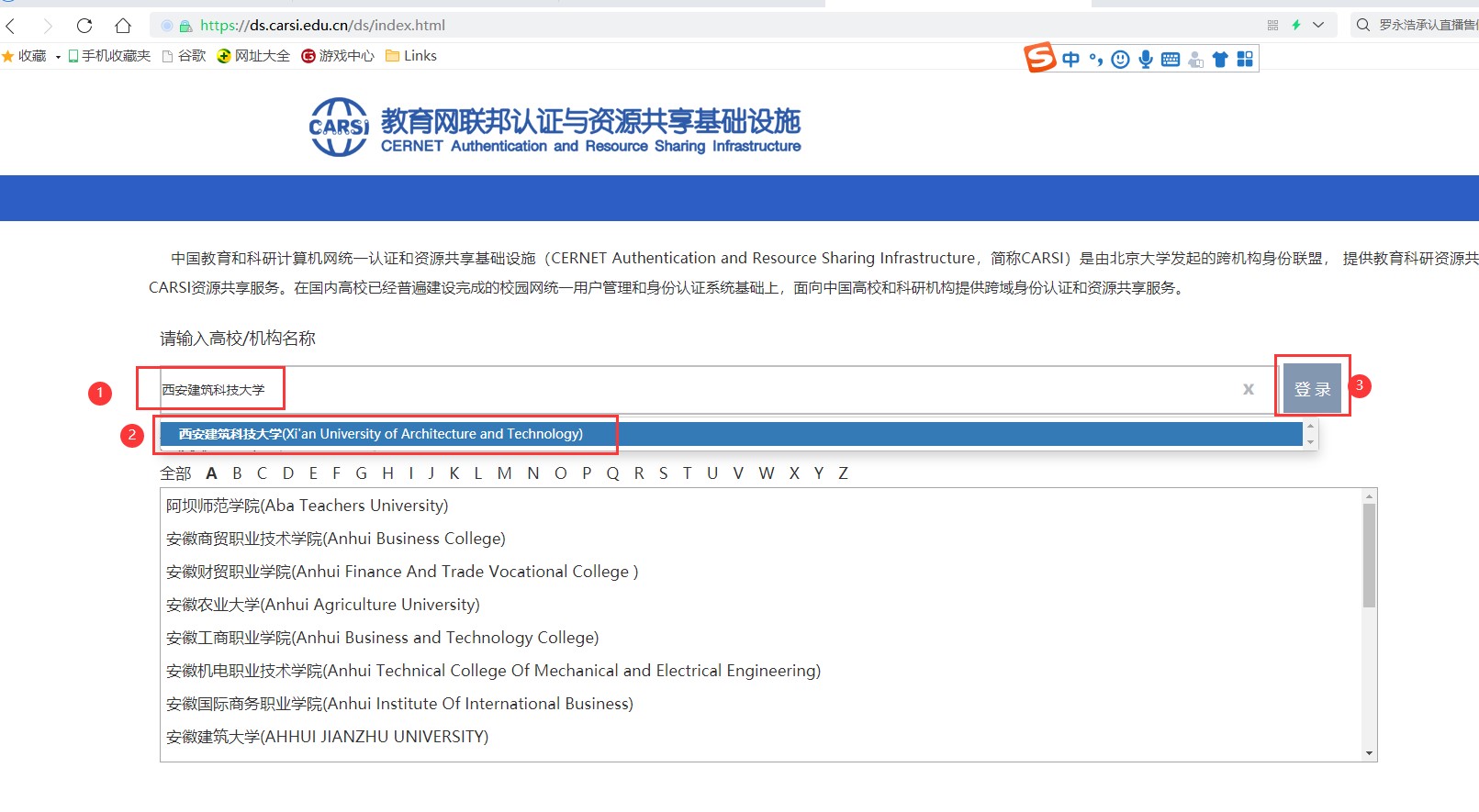Click the browser forward arrow
The height and width of the screenshot is (812, 1479).
48,26
